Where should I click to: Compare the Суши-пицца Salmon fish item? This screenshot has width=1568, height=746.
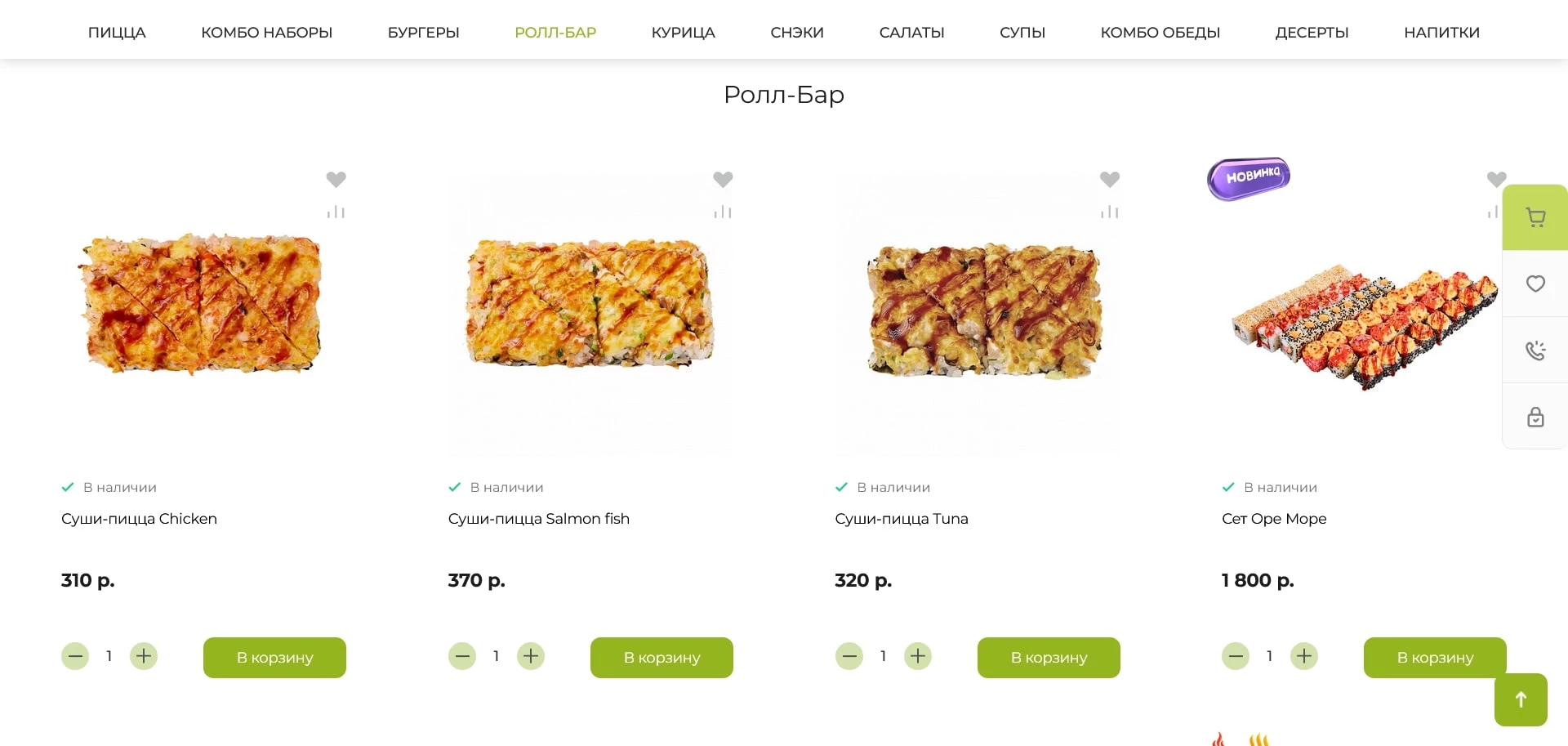click(723, 212)
